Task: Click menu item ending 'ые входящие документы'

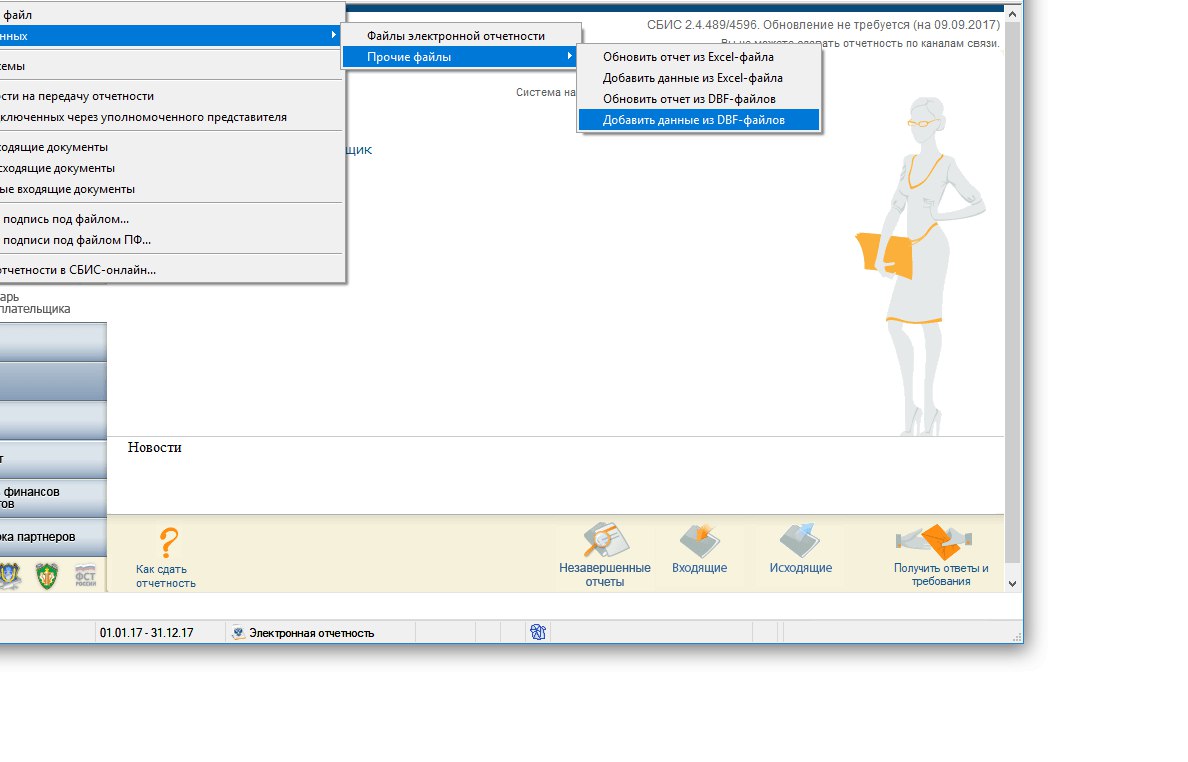Action: pyautogui.click(x=171, y=189)
